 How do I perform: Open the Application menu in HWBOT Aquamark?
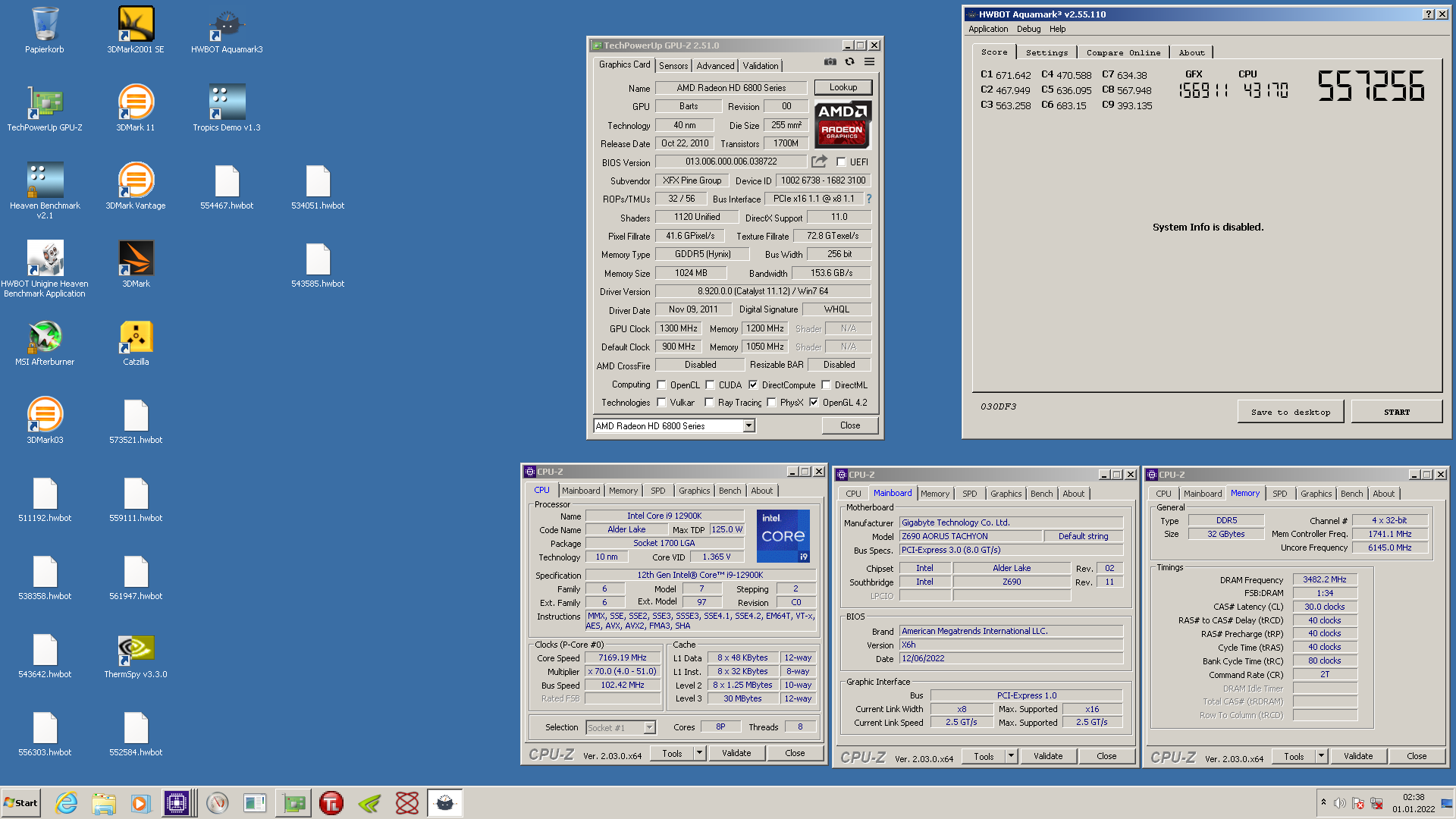click(988, 29)
